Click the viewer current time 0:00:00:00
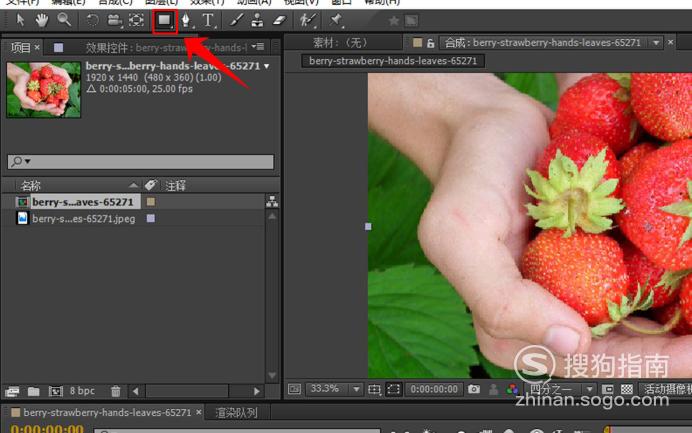 tap(434, 389)
